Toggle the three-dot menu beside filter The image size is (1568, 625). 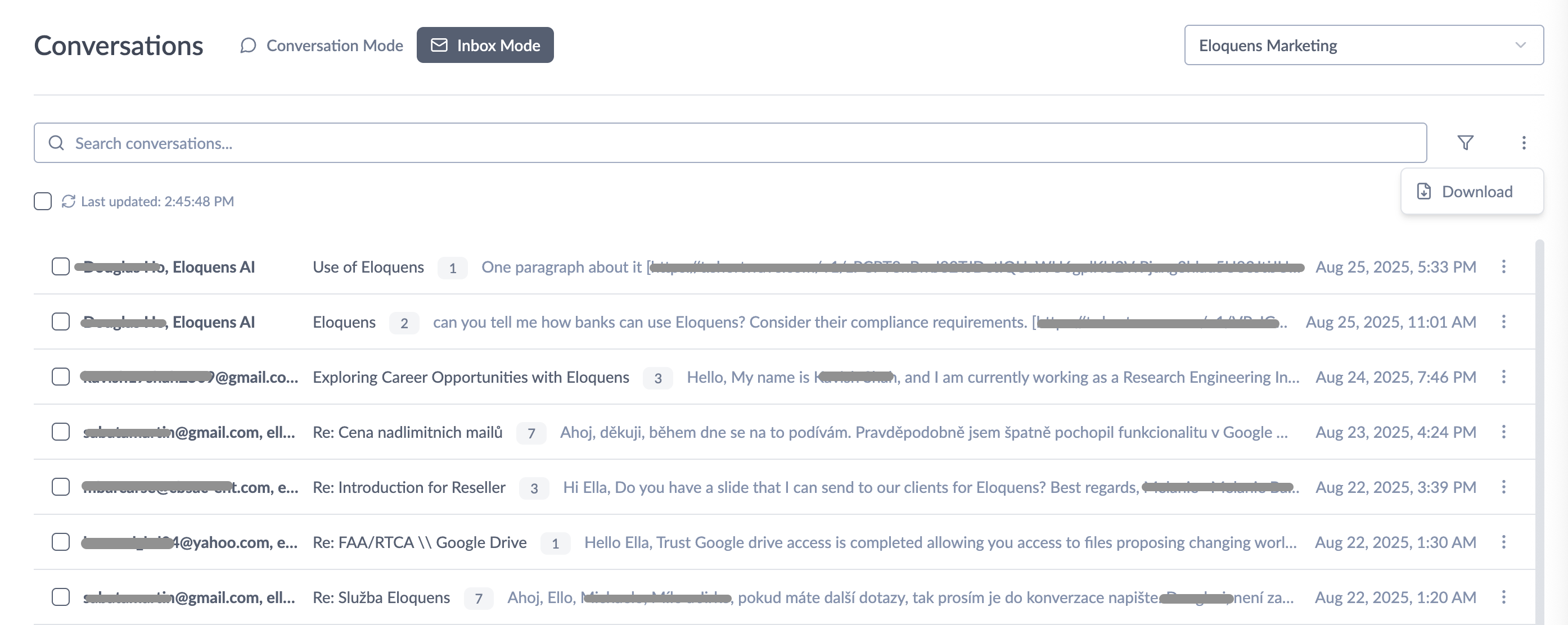1524,143
